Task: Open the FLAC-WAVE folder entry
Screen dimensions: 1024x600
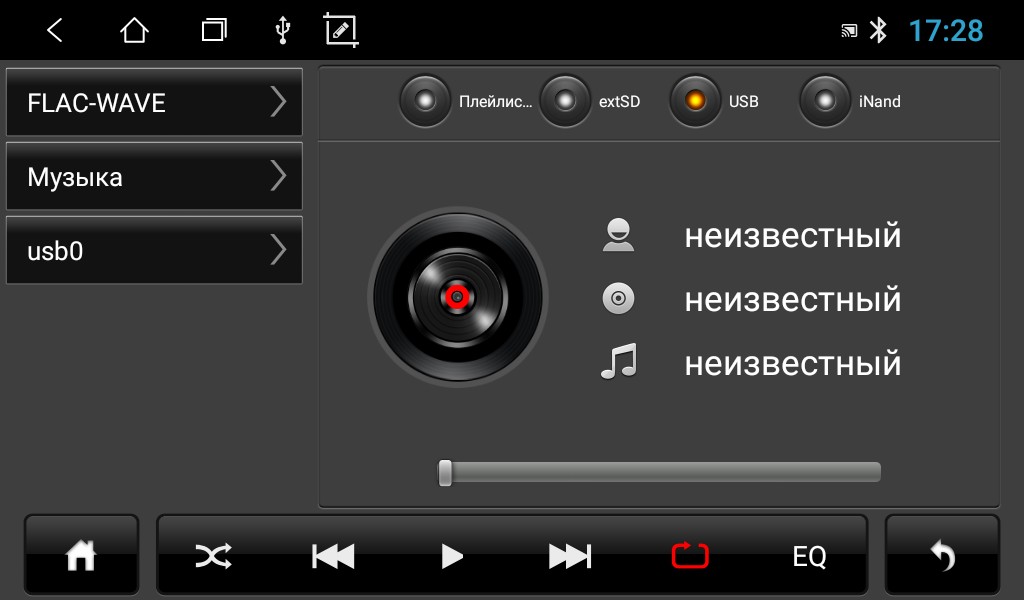Action: 154,102
